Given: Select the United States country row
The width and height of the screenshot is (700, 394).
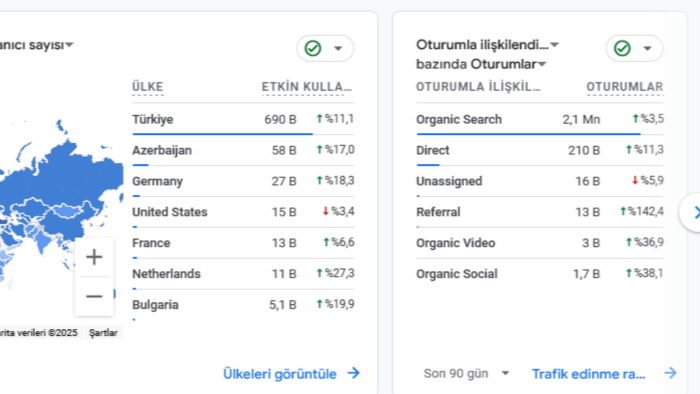Looking at the screenshot, I should pyautogui.click(x=243, y=212).
